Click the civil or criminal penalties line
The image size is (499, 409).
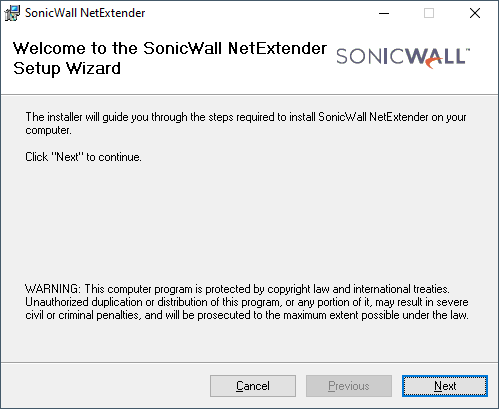247,315
